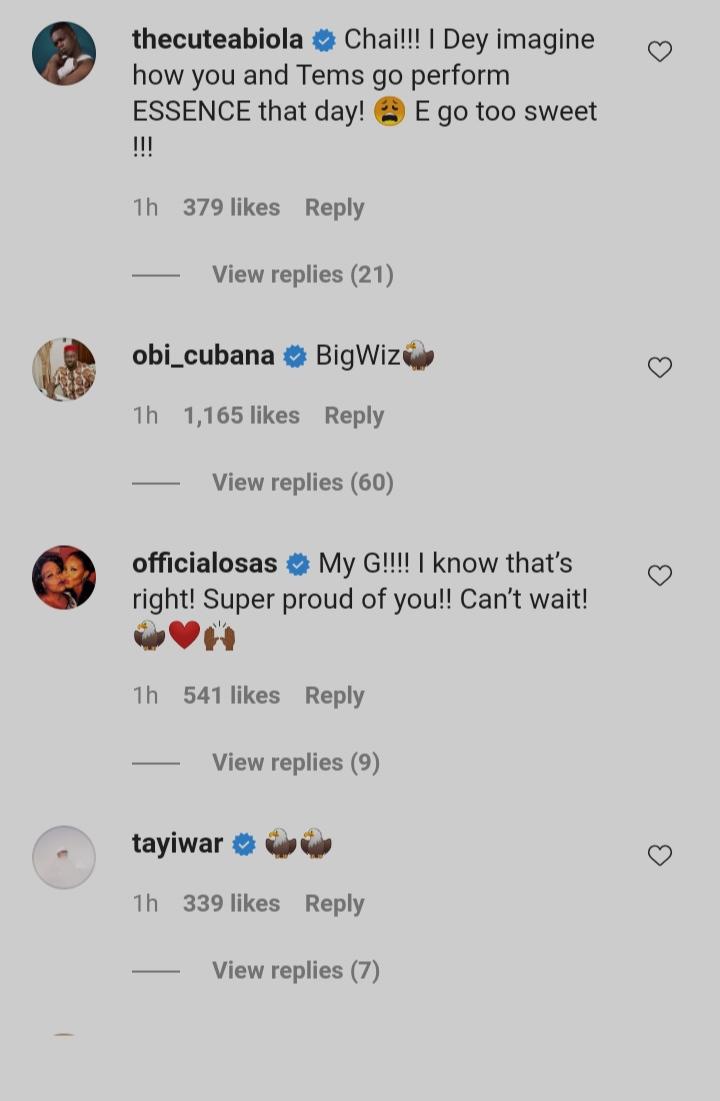
Task: Open the obi_cubana username link
Action: [203, 355]
